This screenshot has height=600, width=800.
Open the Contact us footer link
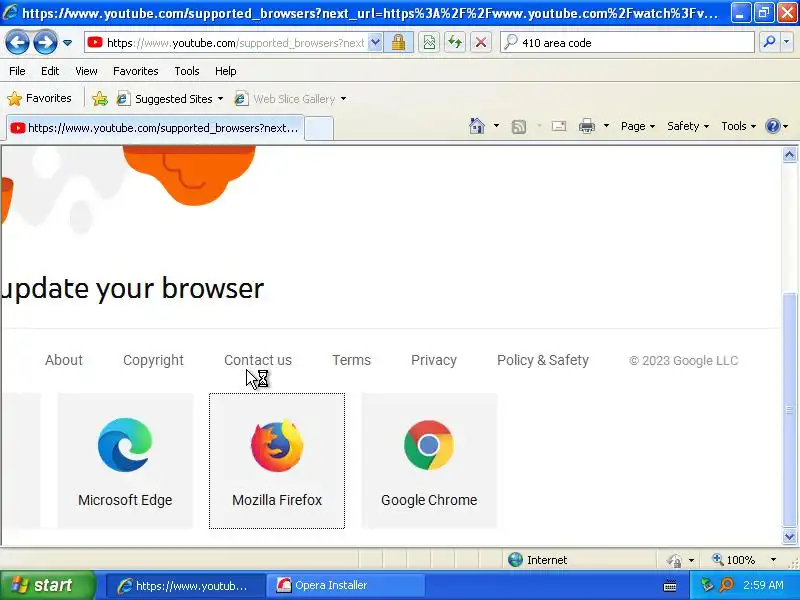pyautogui.click(x=258, y=360)
